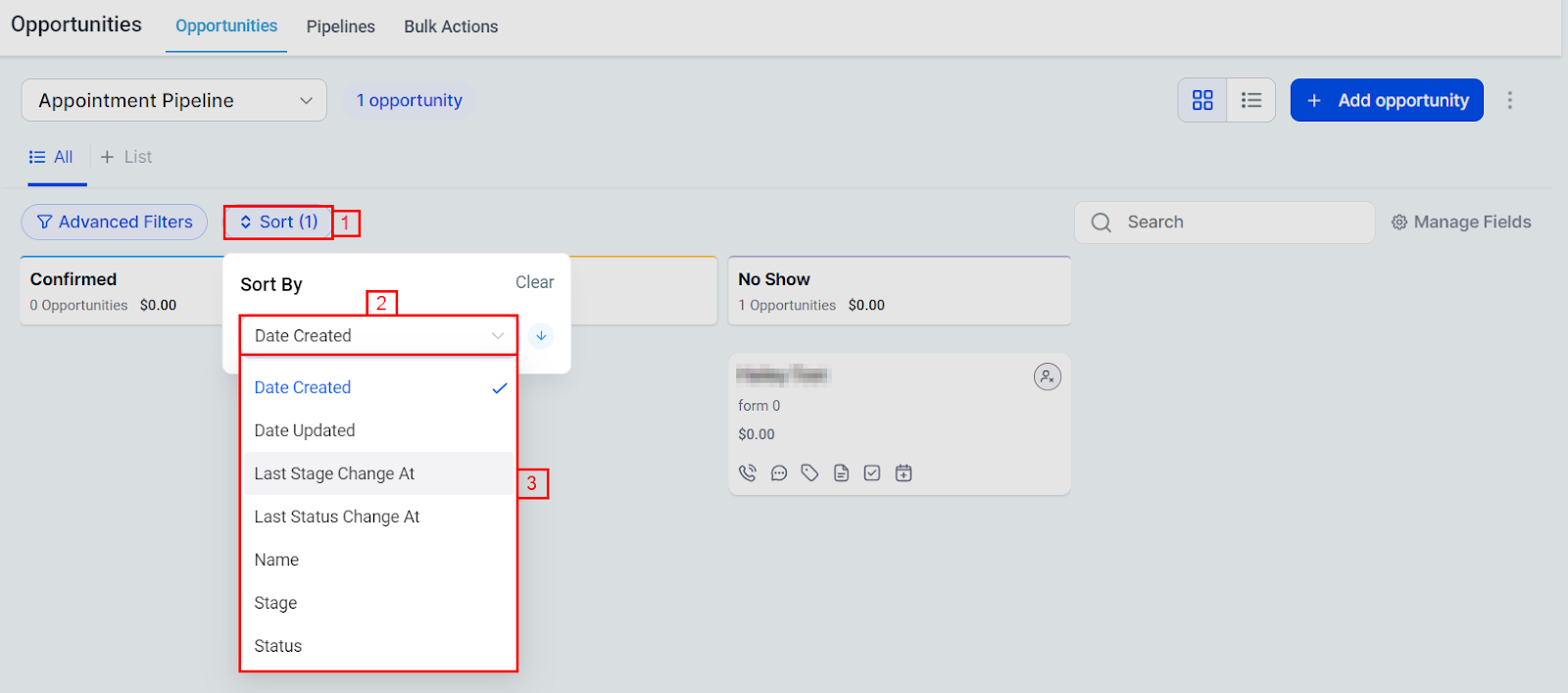Select the All list tab
The height and width of the screenshot is (693, 1568).
51,157
